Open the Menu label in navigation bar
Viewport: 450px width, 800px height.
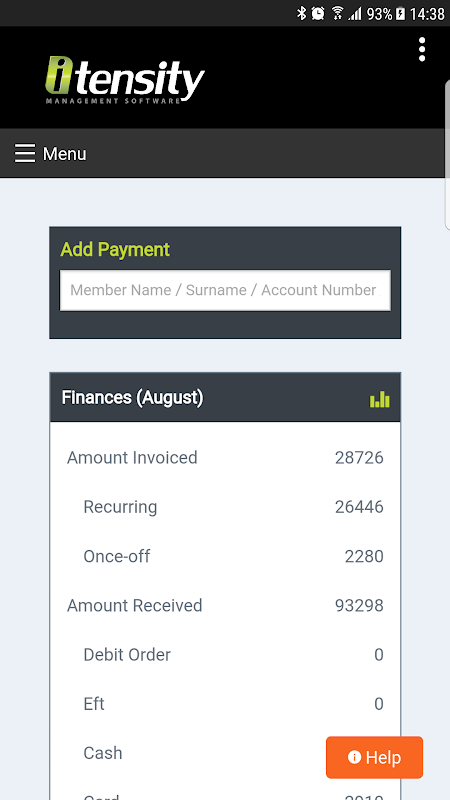[64, 154]
